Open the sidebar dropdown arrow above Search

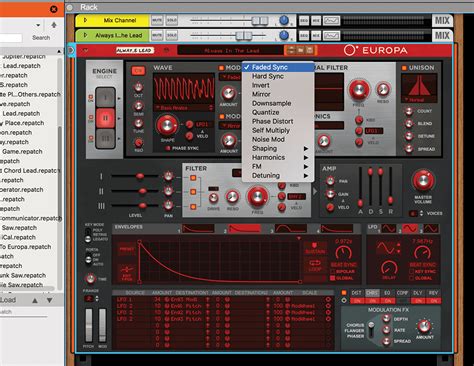pos(38,25)
